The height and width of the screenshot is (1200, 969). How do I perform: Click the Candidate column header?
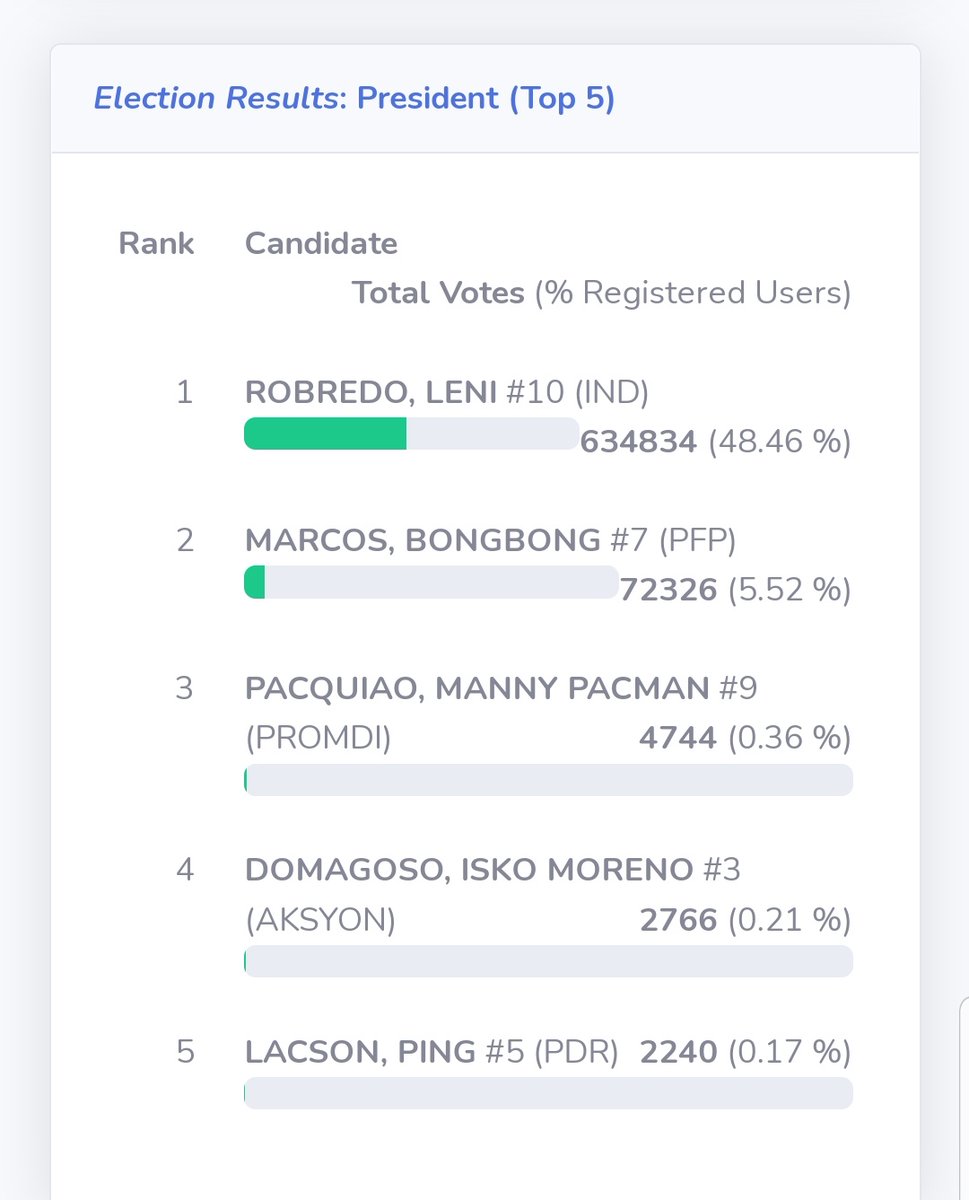[321, 243]
